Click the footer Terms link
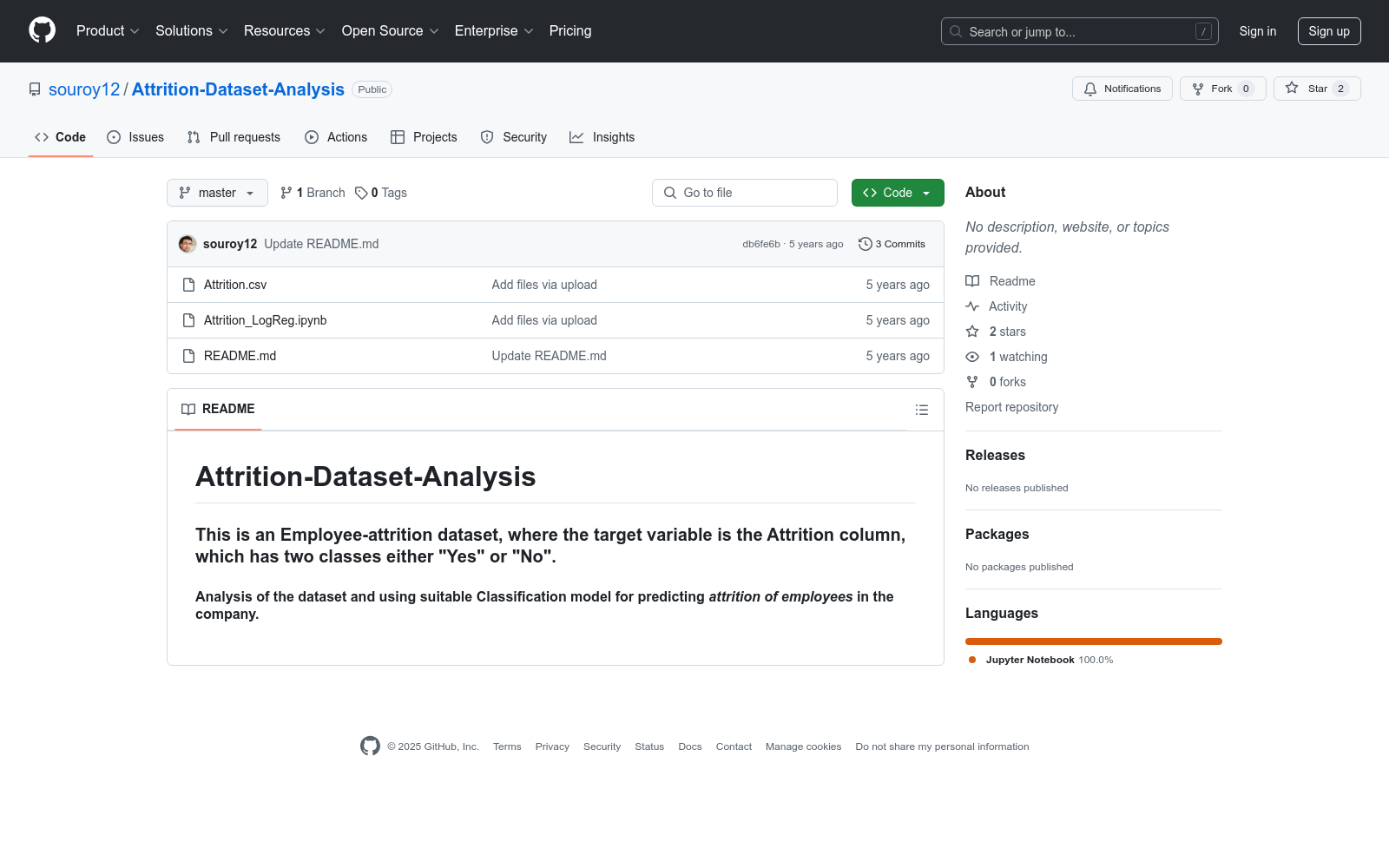Viewport: 1389px width, 868px height. [507, 746]
